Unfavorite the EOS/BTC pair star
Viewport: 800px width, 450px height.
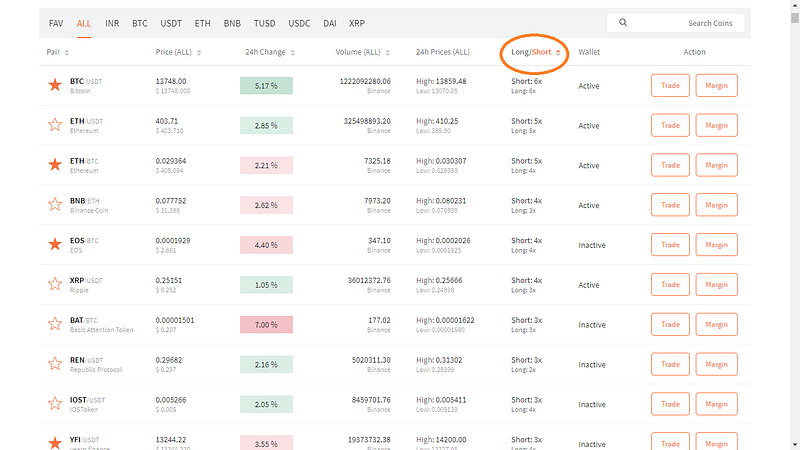click(x=55, y=244)
